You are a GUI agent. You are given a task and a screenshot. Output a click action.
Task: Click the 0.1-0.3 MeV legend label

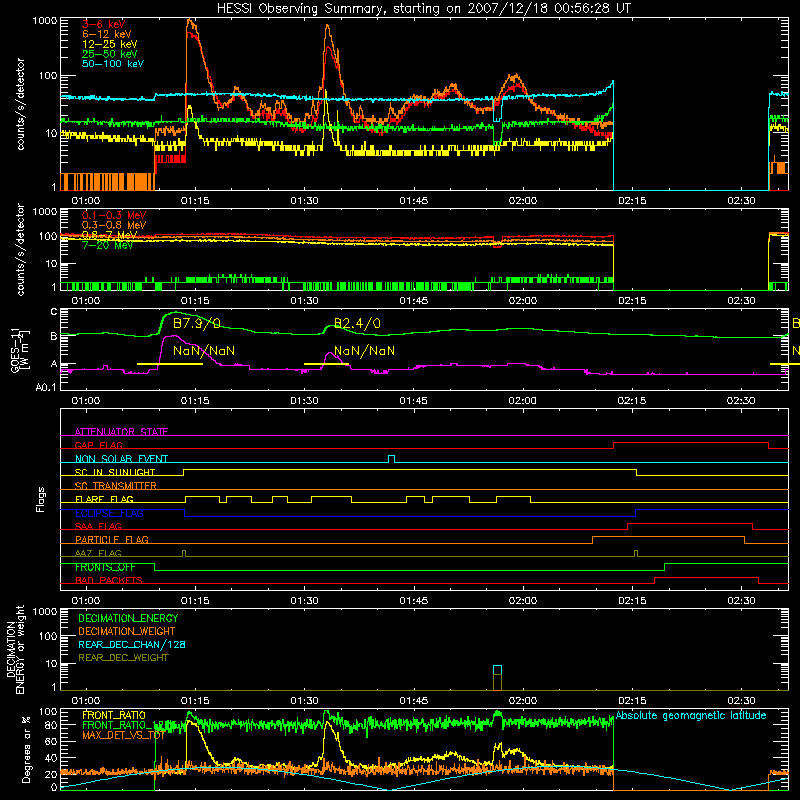(114, 216)
